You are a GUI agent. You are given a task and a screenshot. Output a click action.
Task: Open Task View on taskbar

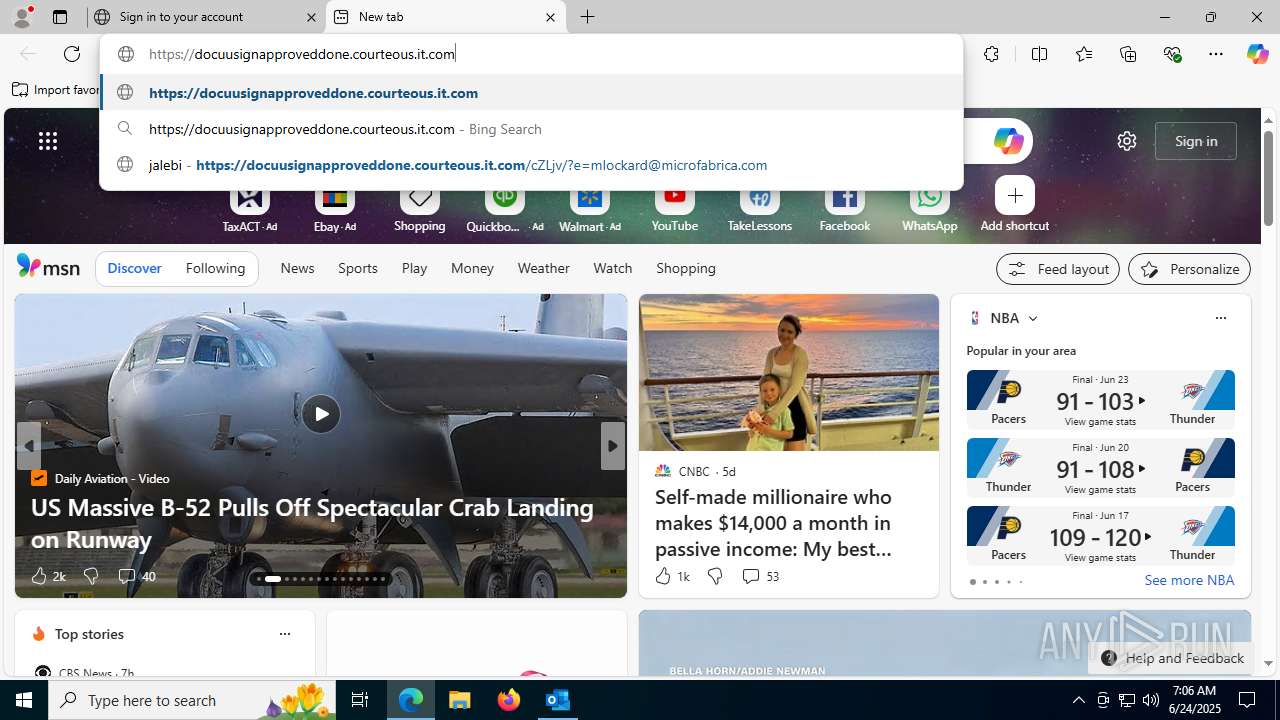pyautogui.click(x=360, y=700)
